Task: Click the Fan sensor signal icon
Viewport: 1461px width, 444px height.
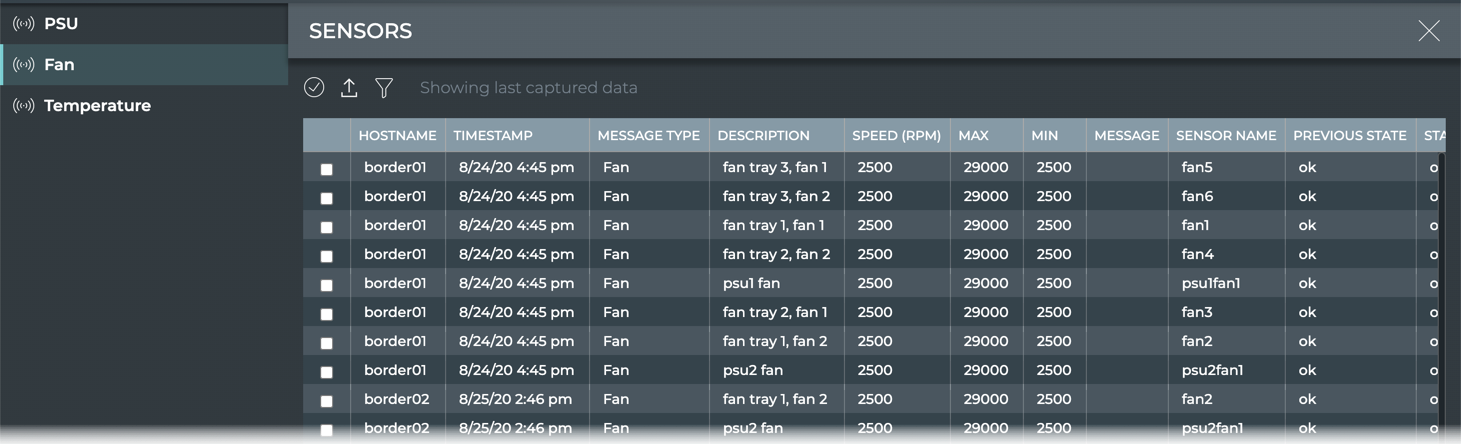Action: (23, 65)
